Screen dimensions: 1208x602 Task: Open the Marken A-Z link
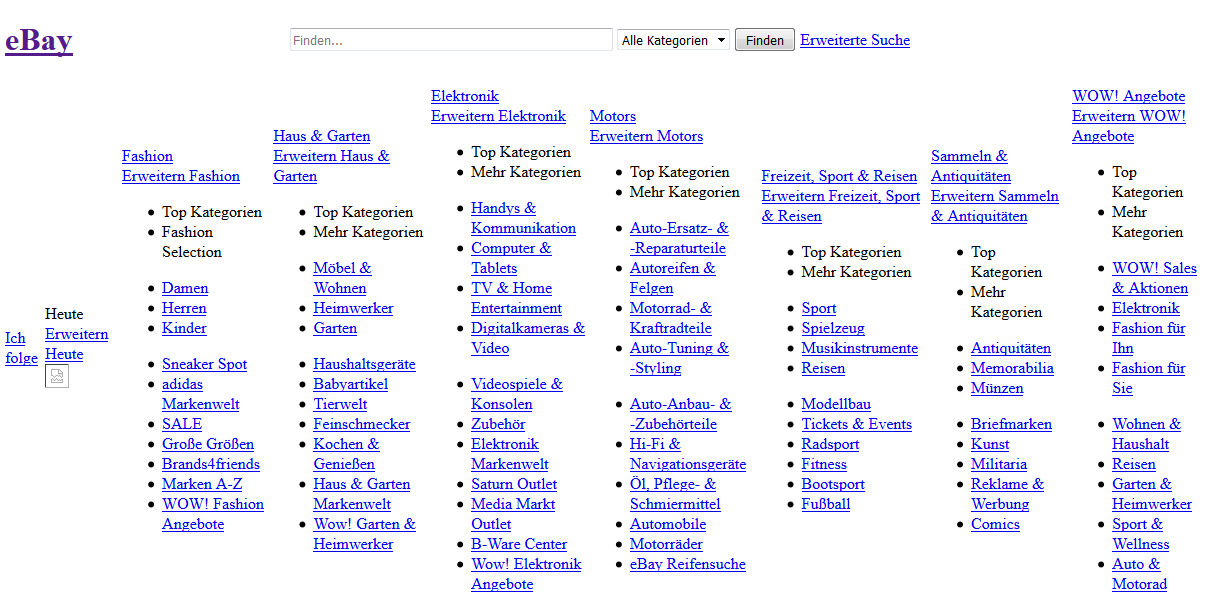point(202,484)
